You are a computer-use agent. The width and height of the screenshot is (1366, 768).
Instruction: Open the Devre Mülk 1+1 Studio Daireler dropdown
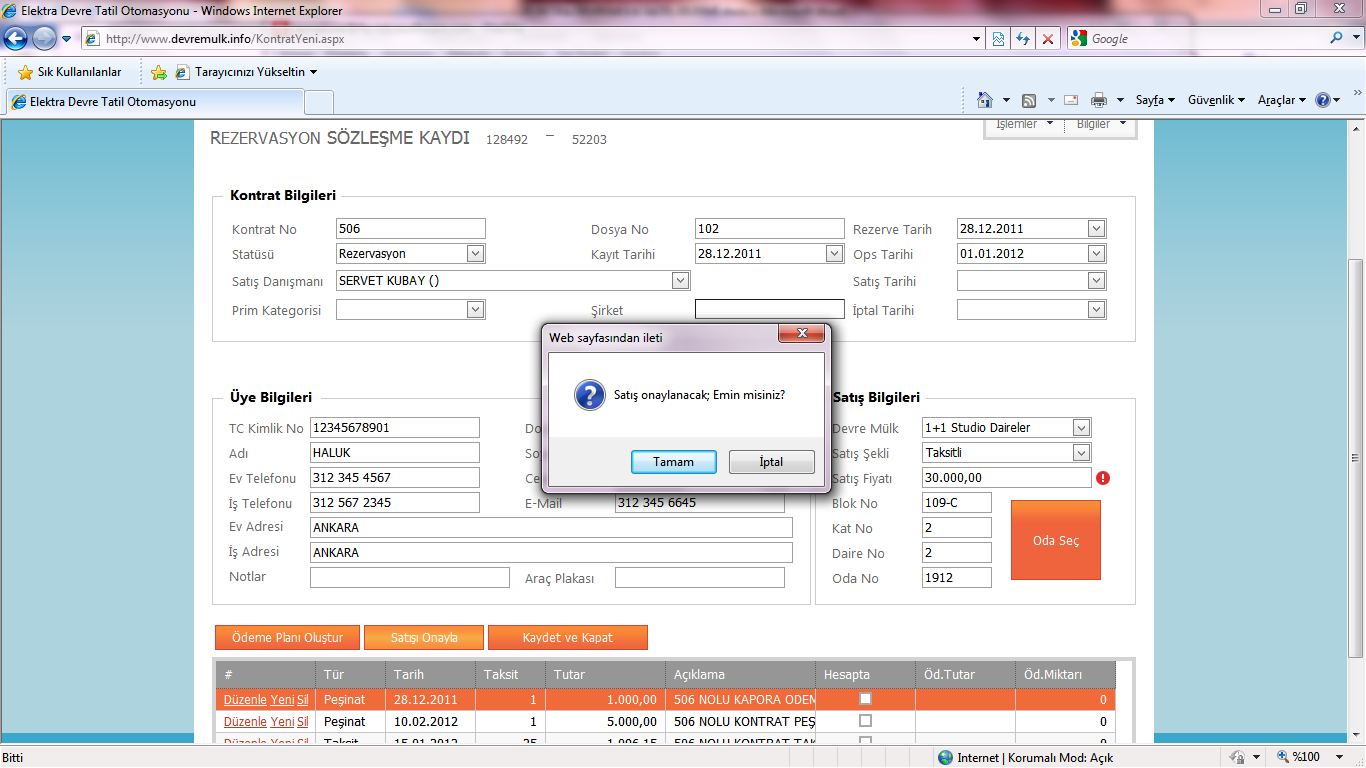pyautogui.click(x=1081, y=428)
